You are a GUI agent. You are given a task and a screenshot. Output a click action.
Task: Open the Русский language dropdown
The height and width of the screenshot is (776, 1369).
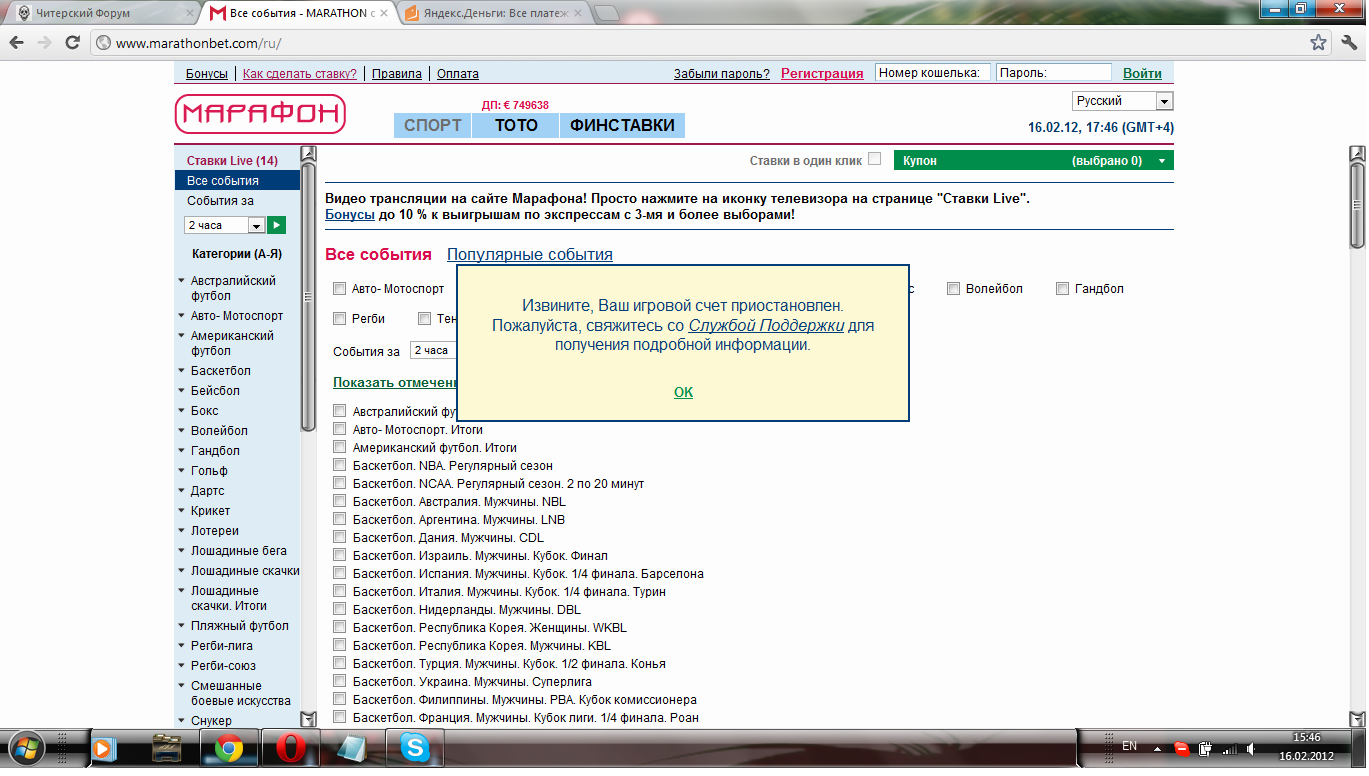pos(1122,101)
